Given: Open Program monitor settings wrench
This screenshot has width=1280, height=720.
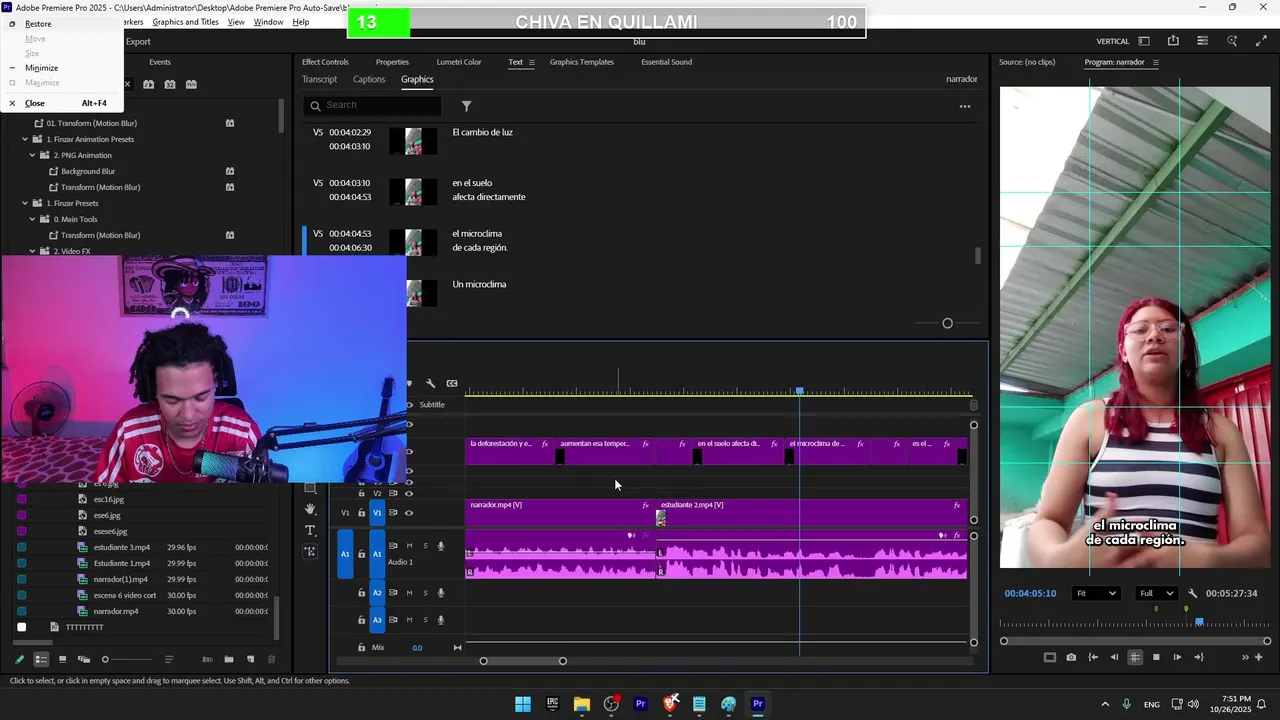Looking at the screenshot, I should point(1192,593).
